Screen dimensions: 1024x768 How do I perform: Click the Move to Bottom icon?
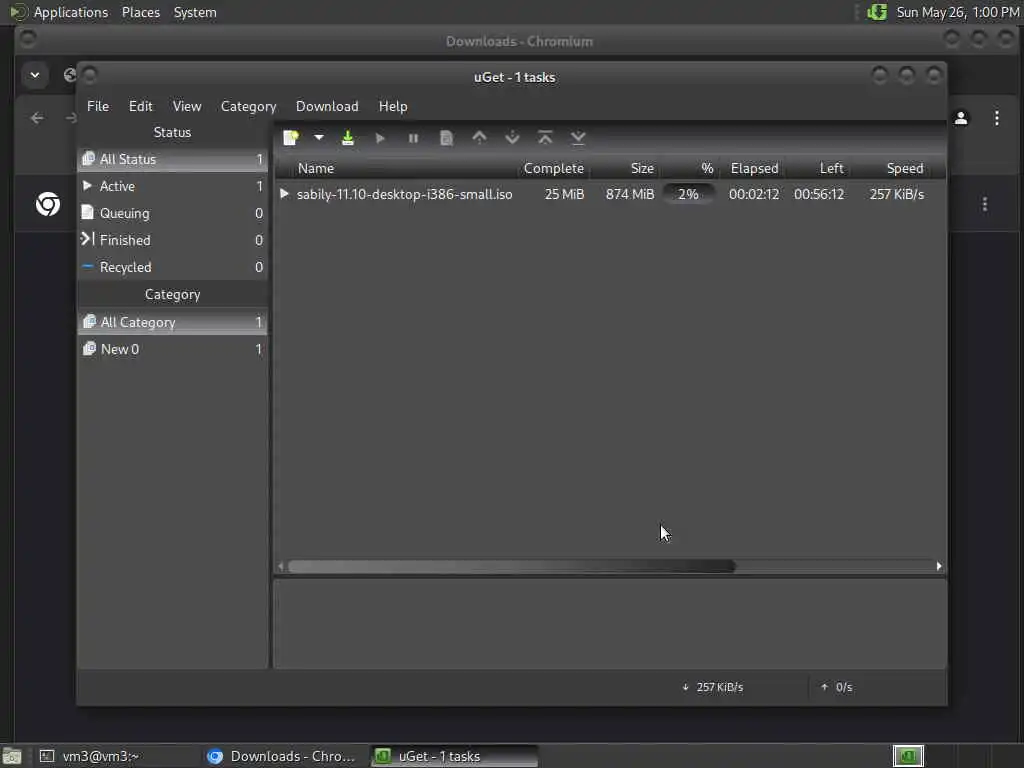click(578, 138)
